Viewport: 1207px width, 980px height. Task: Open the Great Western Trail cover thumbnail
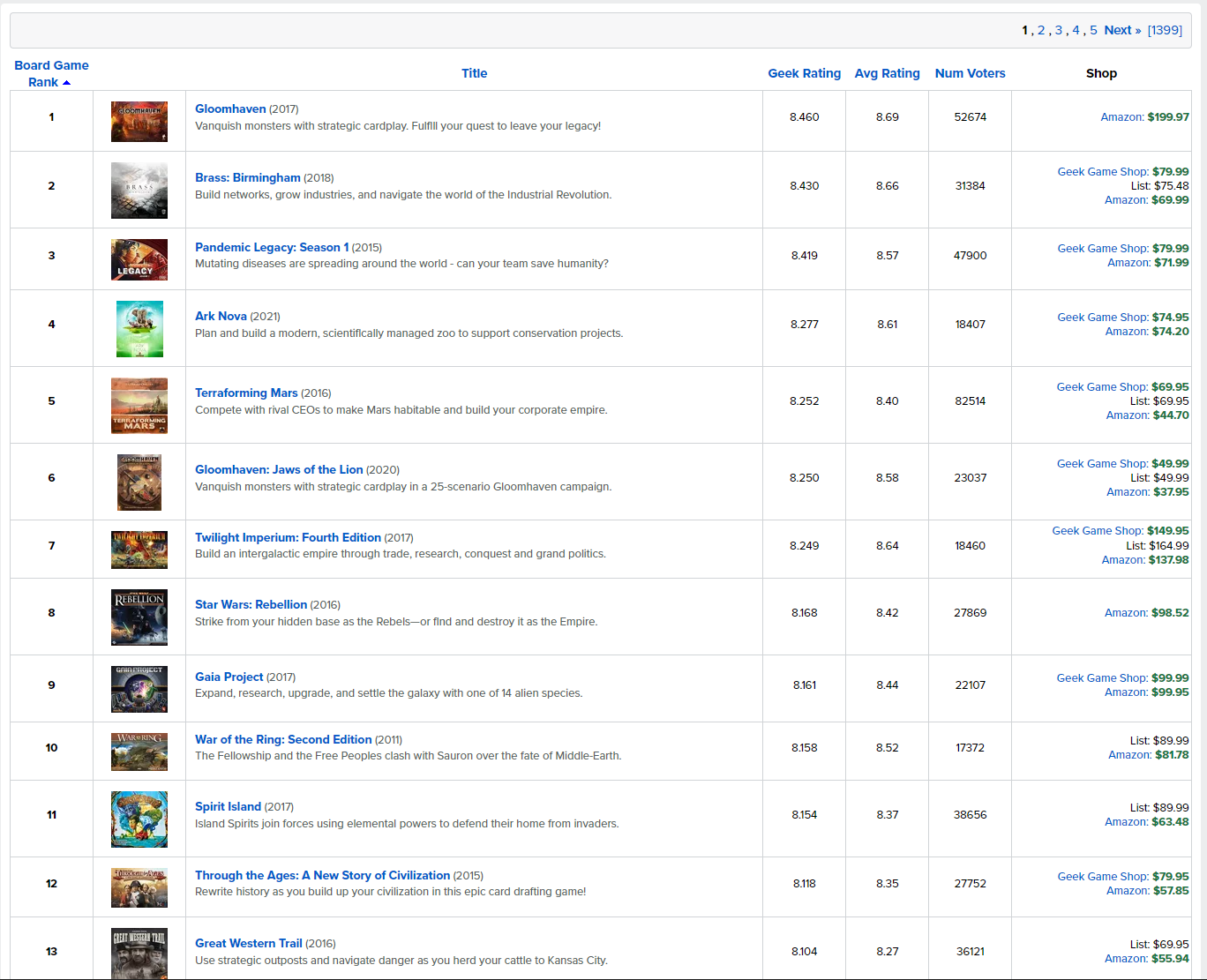point(139,954)
